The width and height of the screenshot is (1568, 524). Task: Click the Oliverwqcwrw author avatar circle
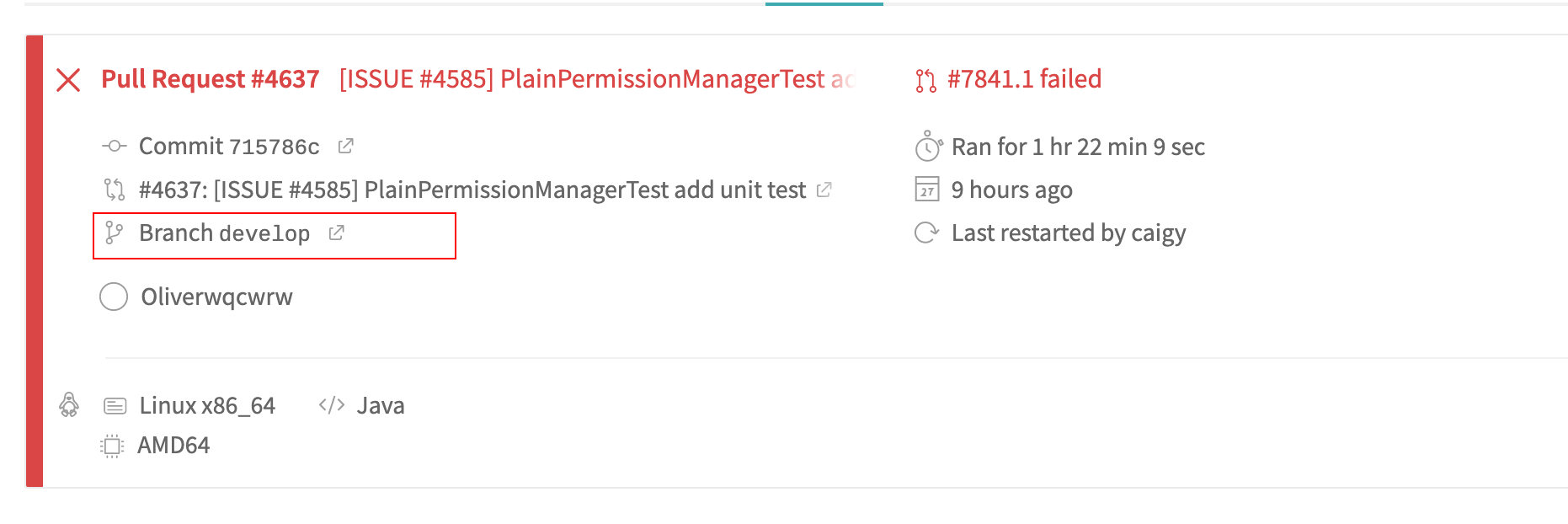point(114,297)
